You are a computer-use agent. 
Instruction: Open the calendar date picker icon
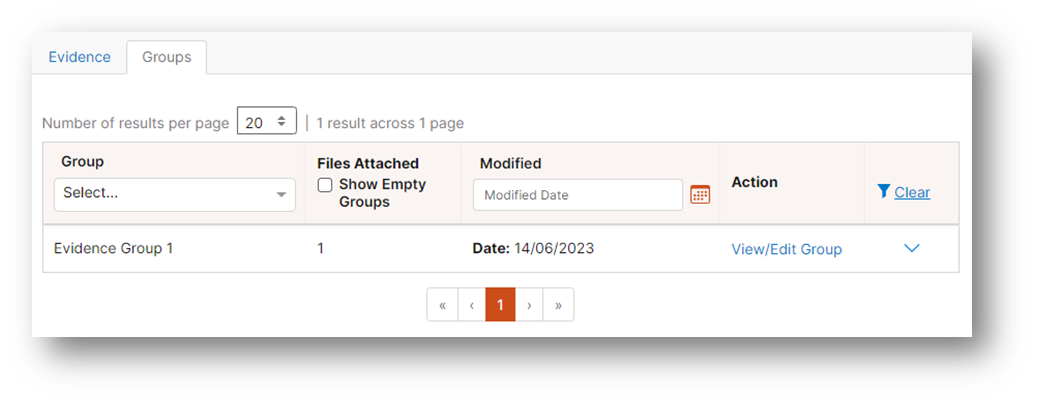tap(700, 194)
